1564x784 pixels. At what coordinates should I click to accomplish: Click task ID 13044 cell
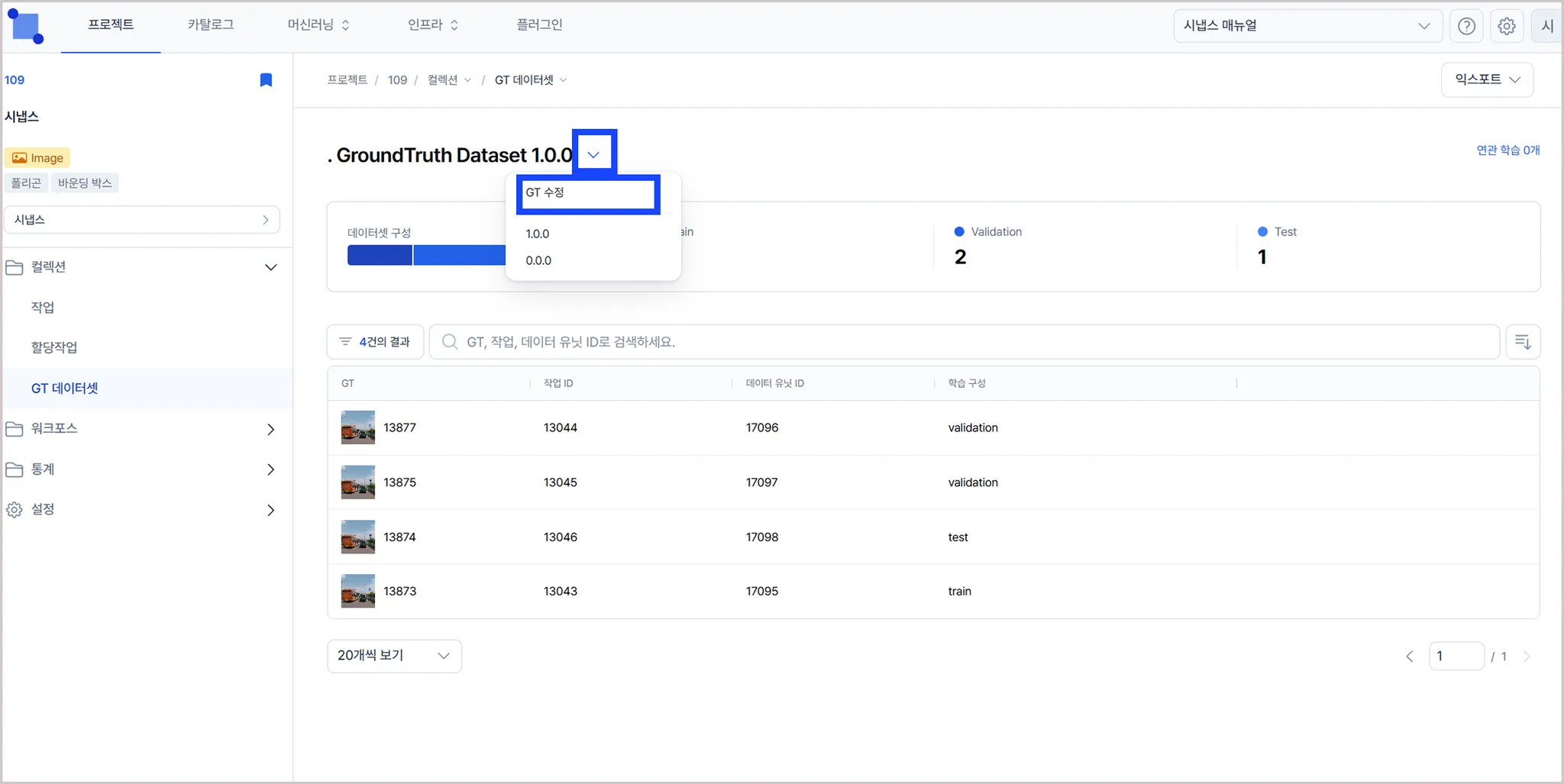[561, 427]
